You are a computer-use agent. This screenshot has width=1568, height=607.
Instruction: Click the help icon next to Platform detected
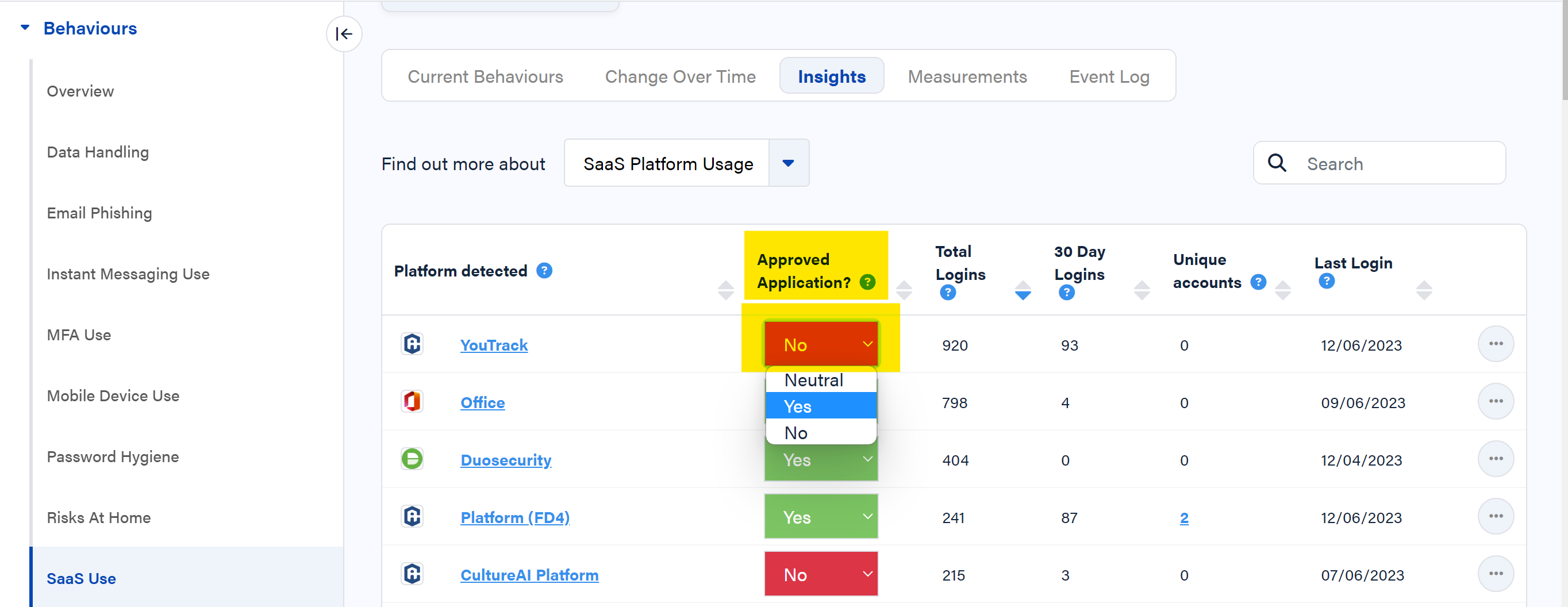544,270
